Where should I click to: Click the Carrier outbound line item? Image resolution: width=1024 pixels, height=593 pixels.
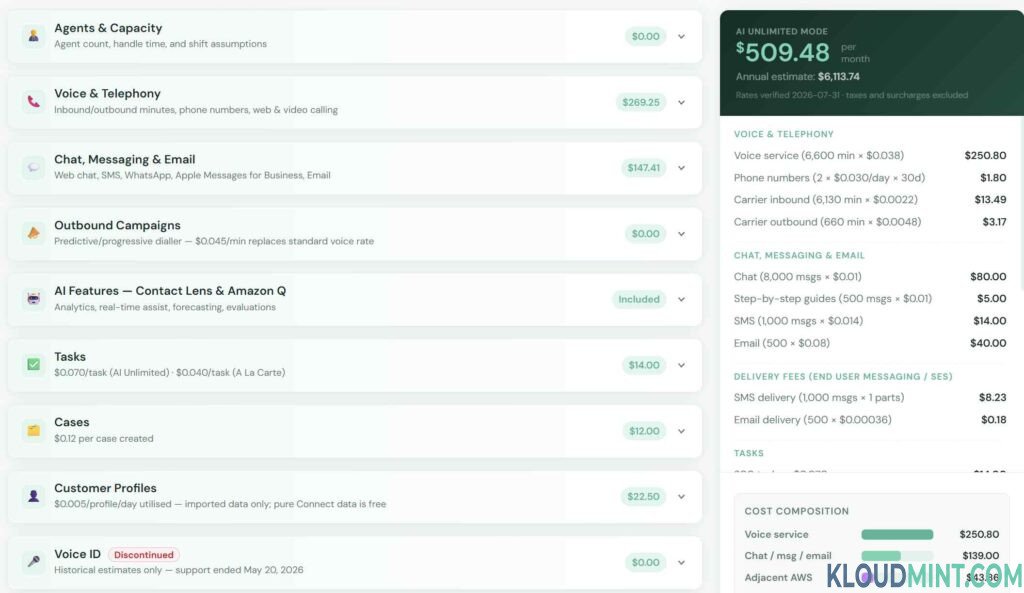tap(869, 222)
